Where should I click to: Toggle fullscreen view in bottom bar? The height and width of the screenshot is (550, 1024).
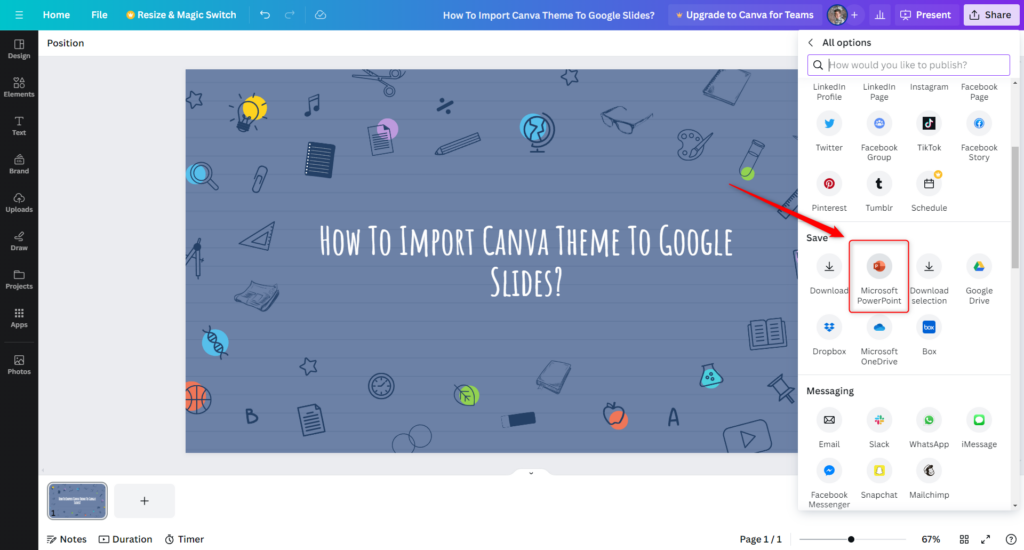click(x=986, y=539)
